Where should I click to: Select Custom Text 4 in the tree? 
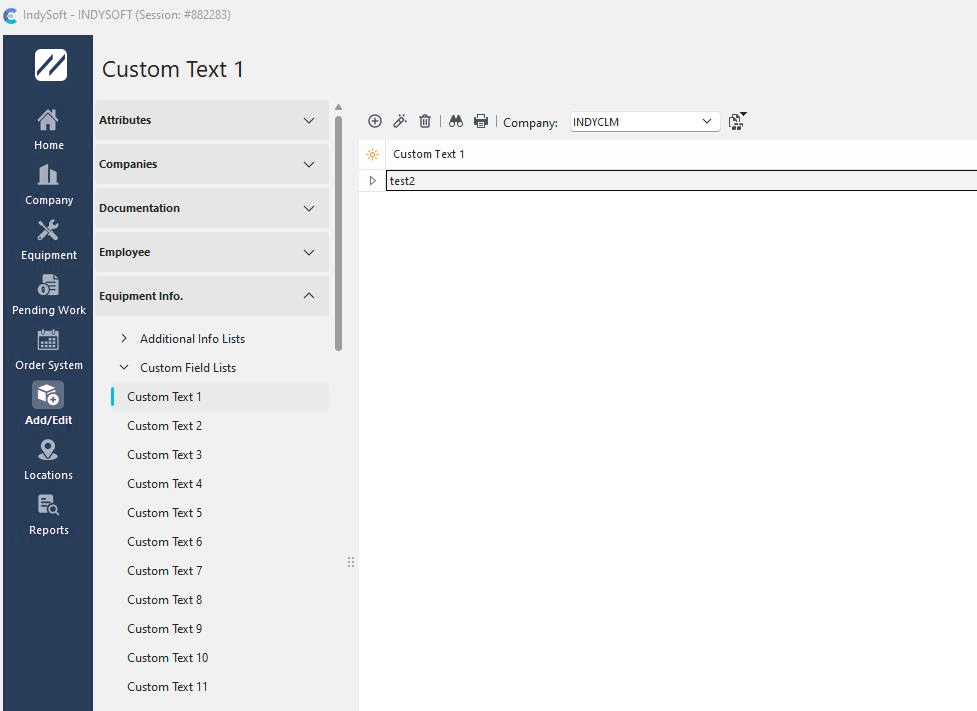(164, 484)
